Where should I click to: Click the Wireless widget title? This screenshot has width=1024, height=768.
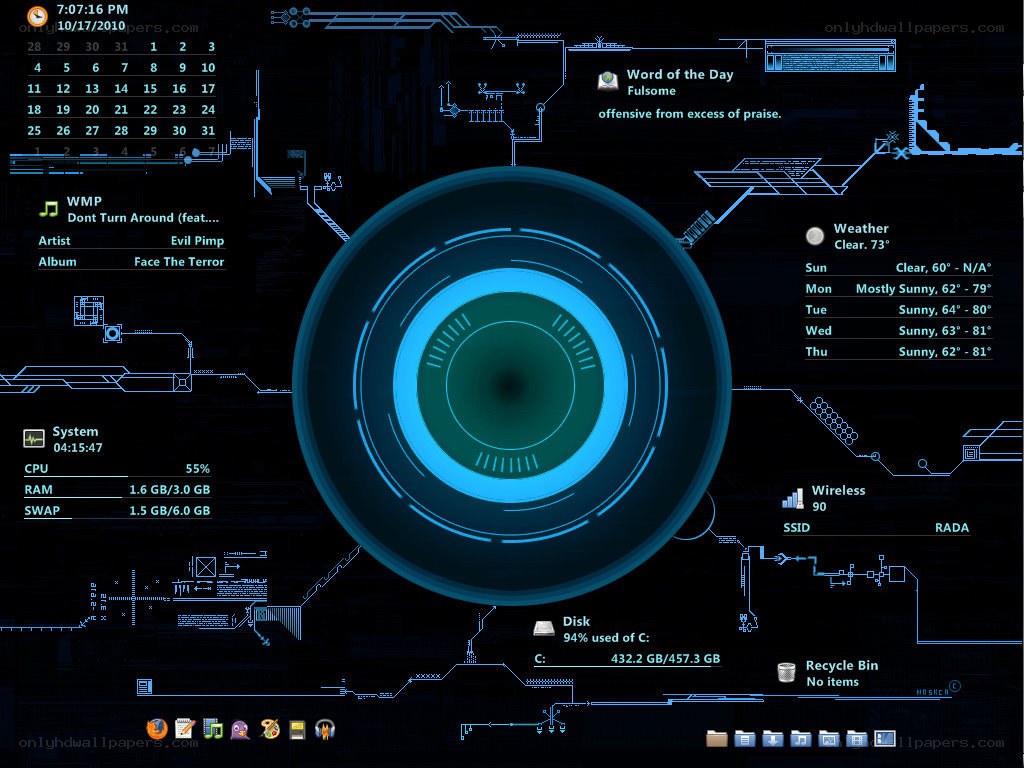coord(838,490)
